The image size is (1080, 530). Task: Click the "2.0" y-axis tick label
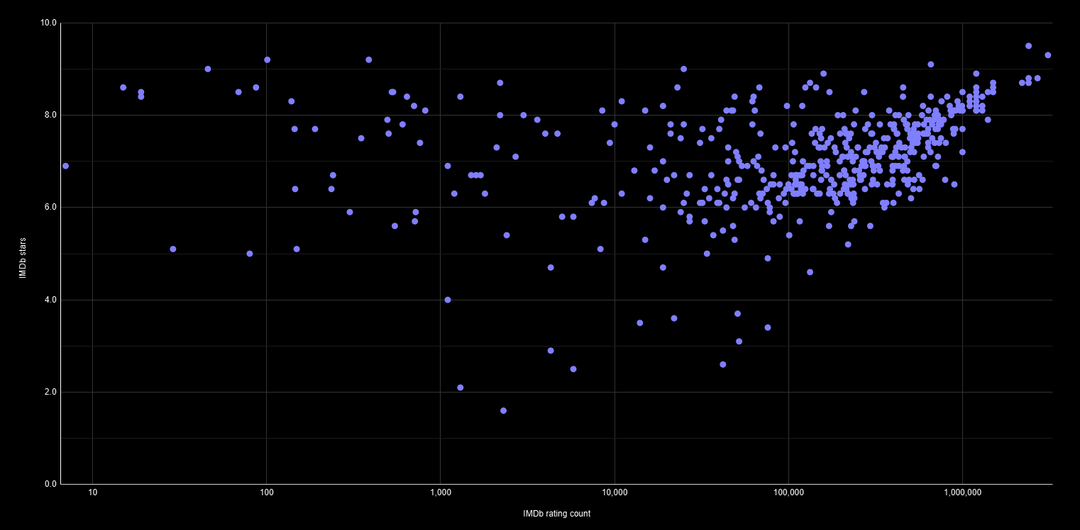coord(50,392)
